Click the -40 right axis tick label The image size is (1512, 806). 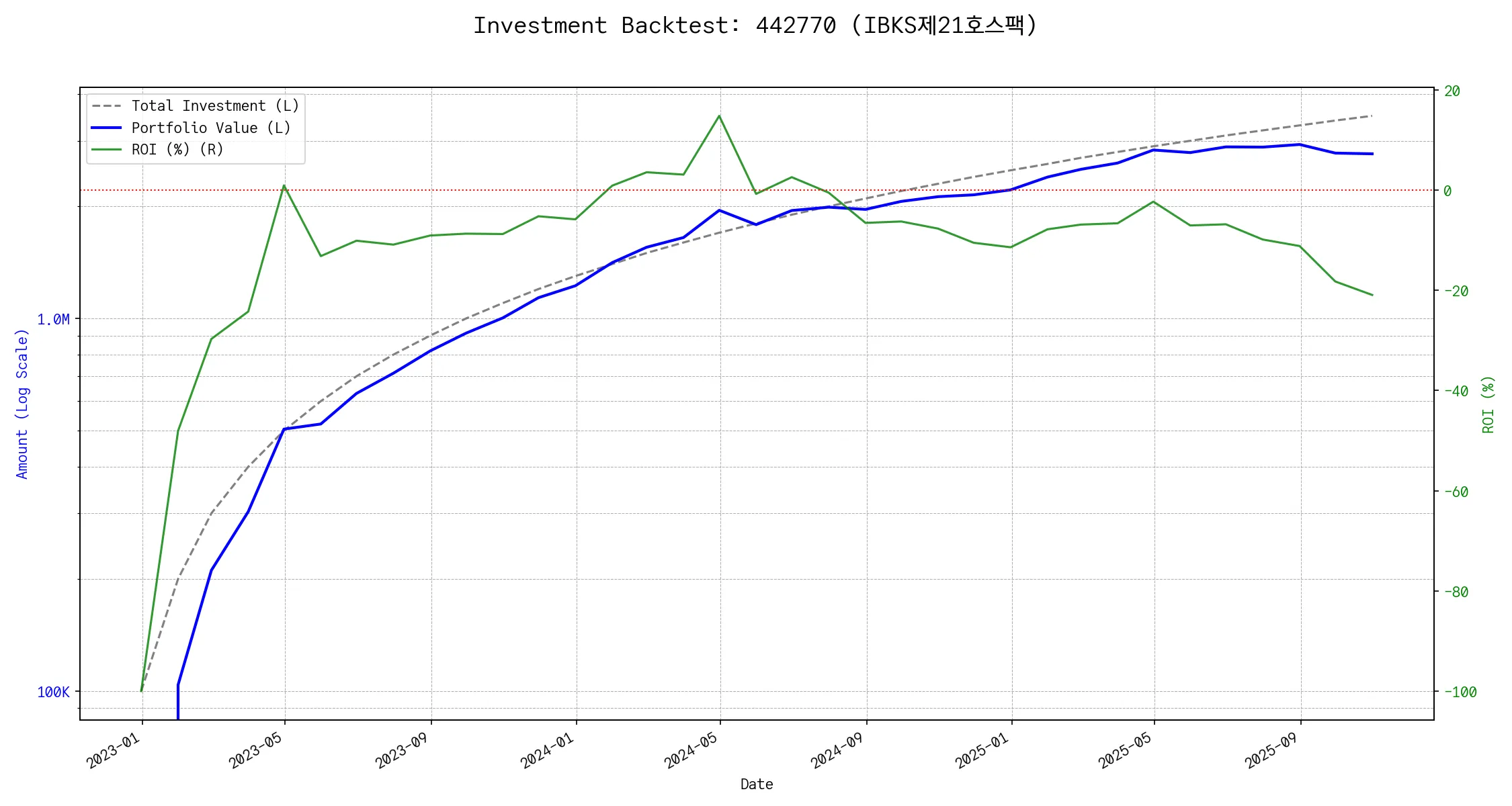click(1456, 391)
